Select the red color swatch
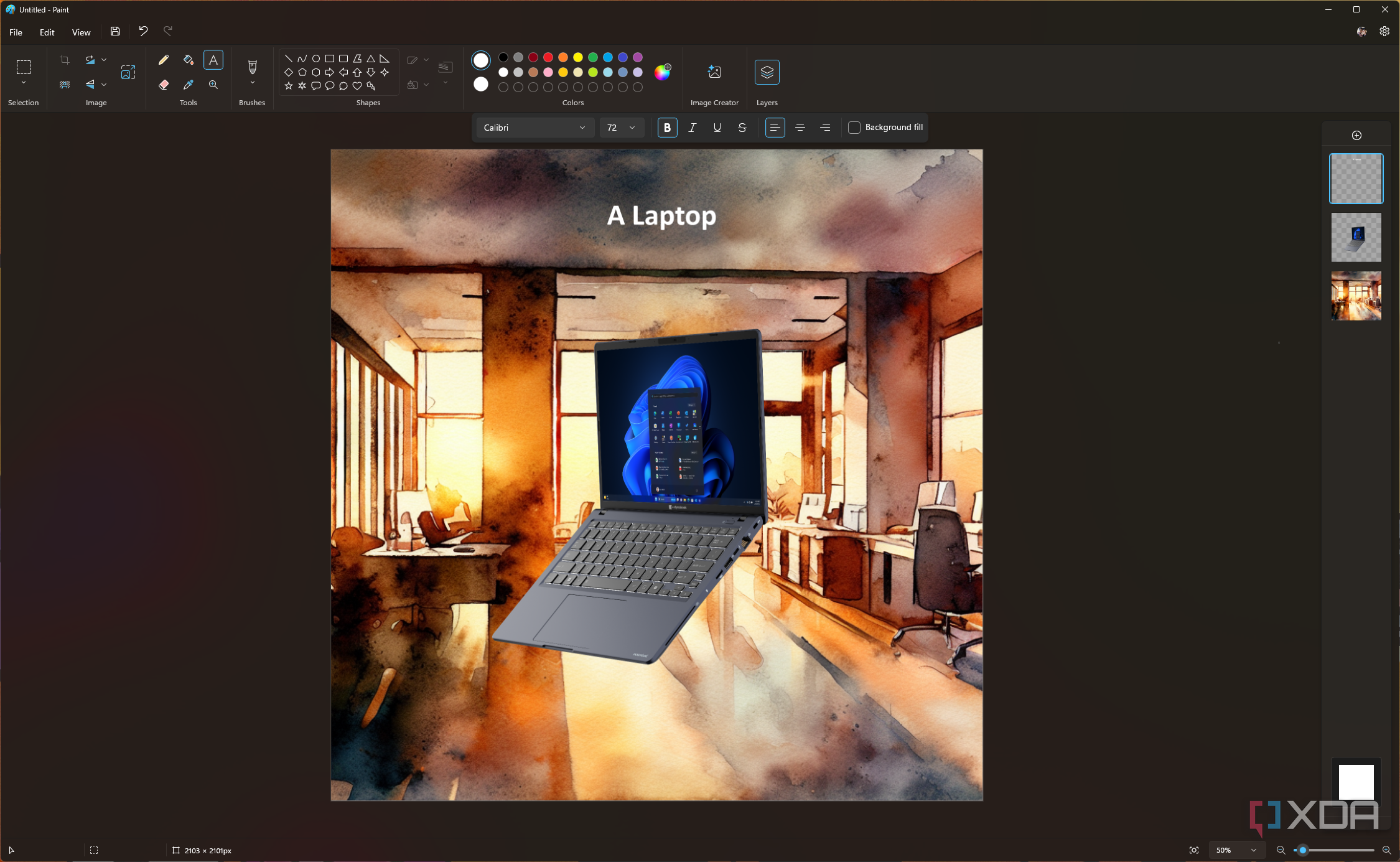1400x862 pixels. click(x=548, y=57)
